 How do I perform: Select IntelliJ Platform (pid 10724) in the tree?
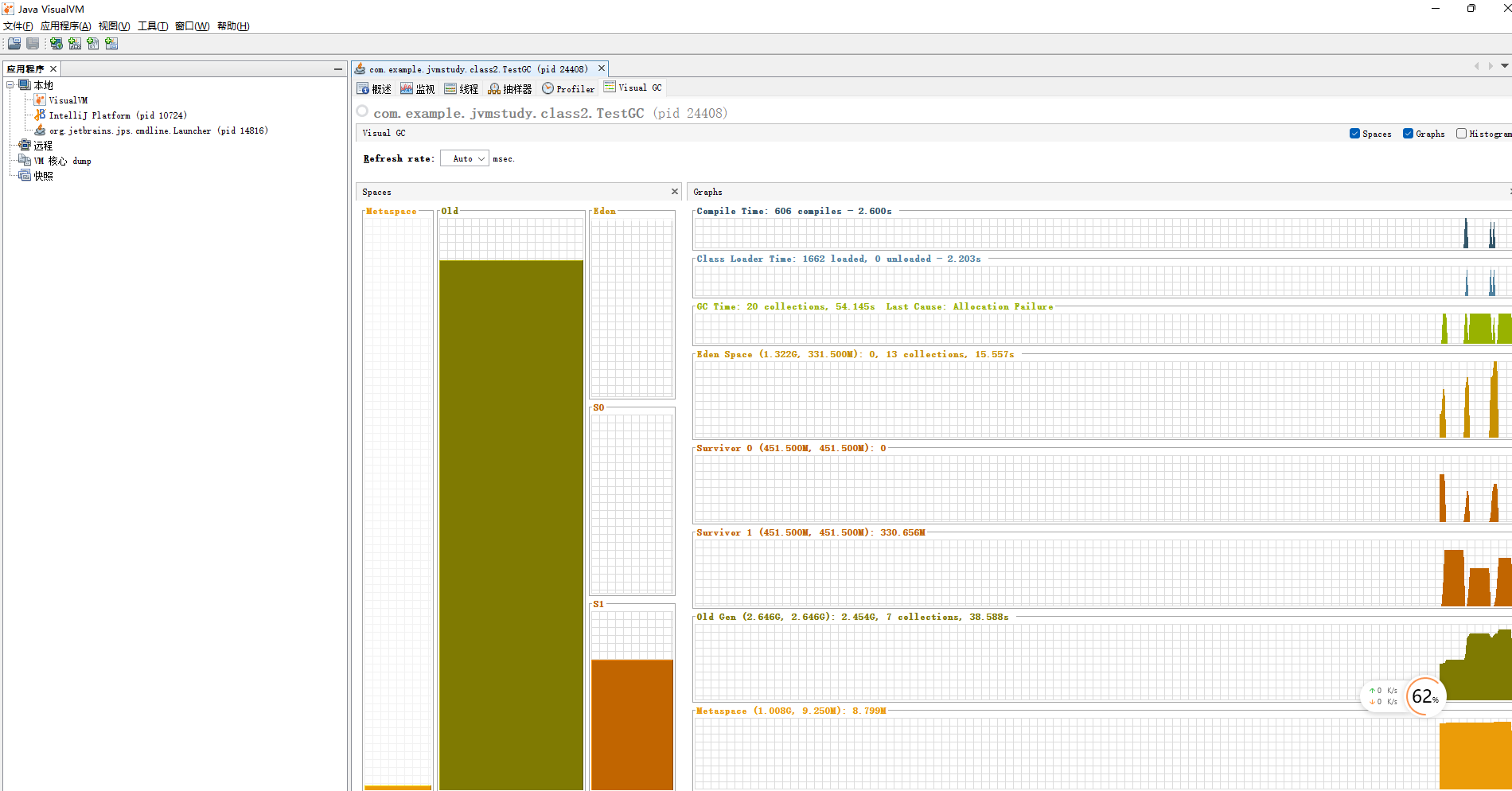(118, 115)
